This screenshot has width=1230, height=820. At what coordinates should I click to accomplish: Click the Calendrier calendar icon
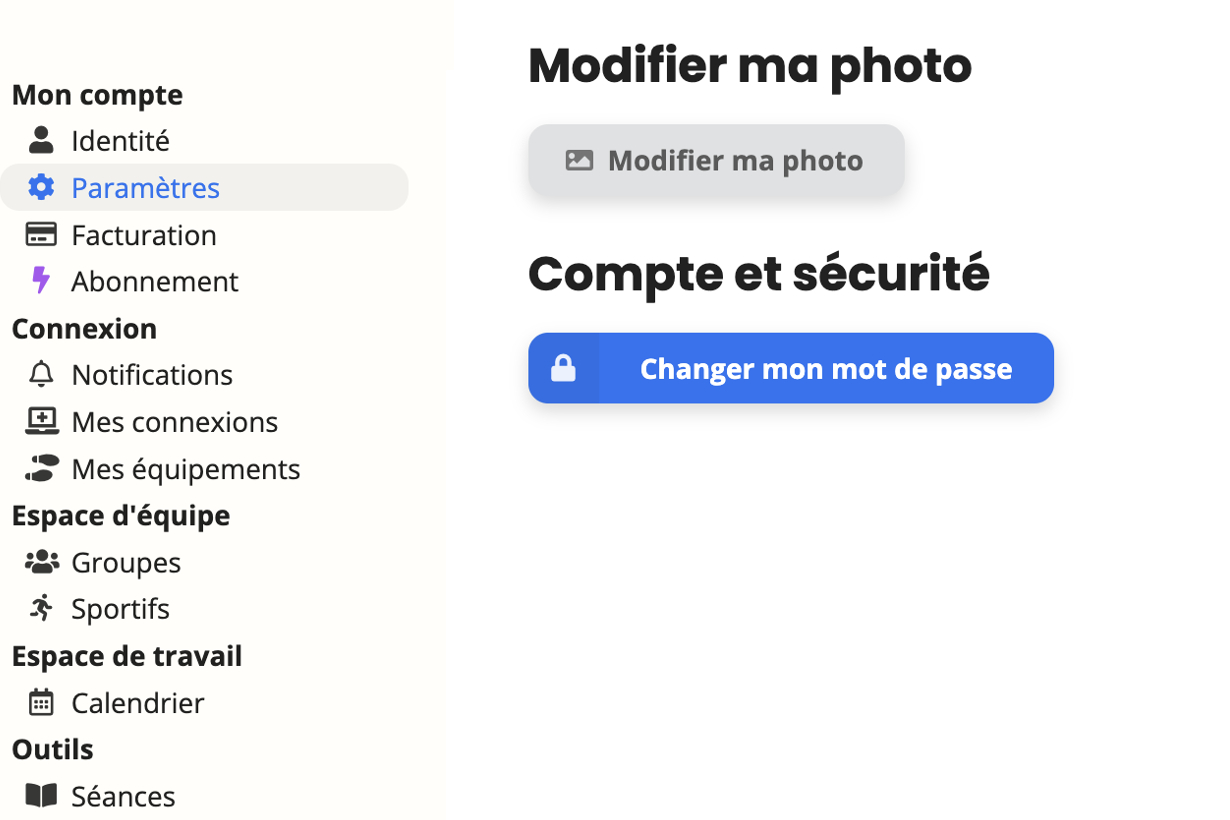(41, 702)
